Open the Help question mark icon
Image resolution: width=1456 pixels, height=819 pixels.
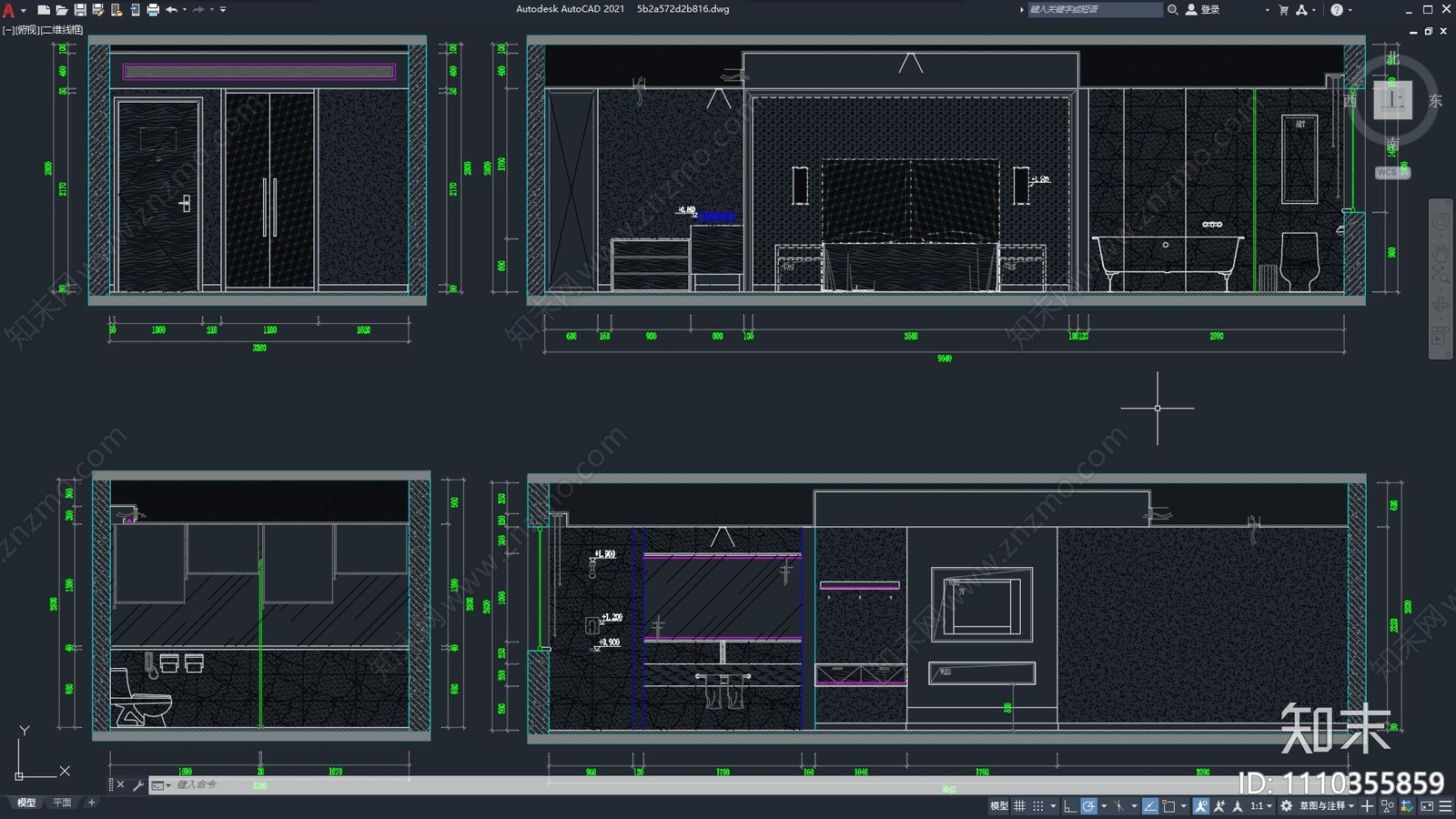[x=1337, y=9]
